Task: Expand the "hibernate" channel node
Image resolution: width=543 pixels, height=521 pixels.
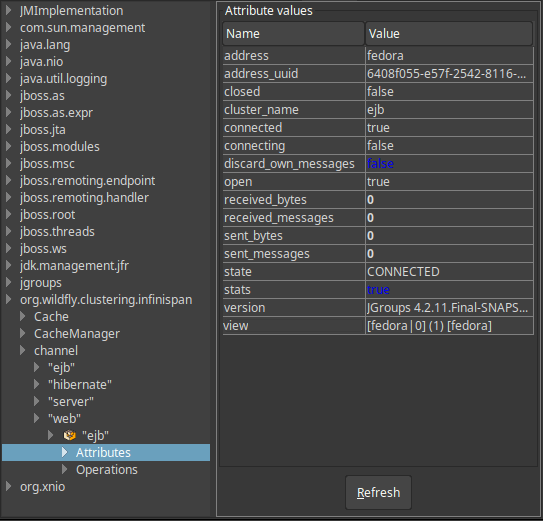Action: (37, 384)
